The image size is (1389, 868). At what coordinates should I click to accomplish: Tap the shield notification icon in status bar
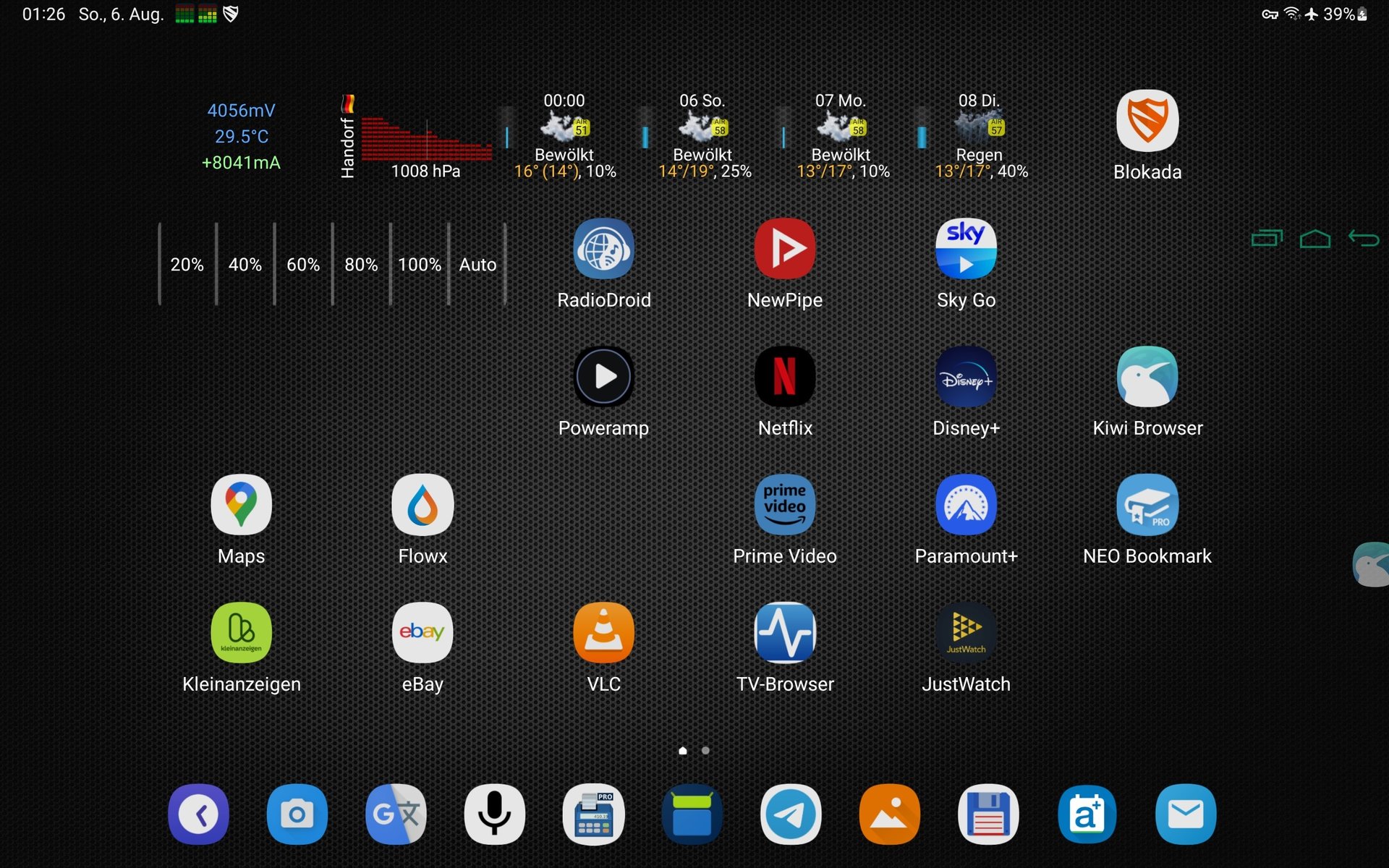pyautogui.click(x=231, y=14)
